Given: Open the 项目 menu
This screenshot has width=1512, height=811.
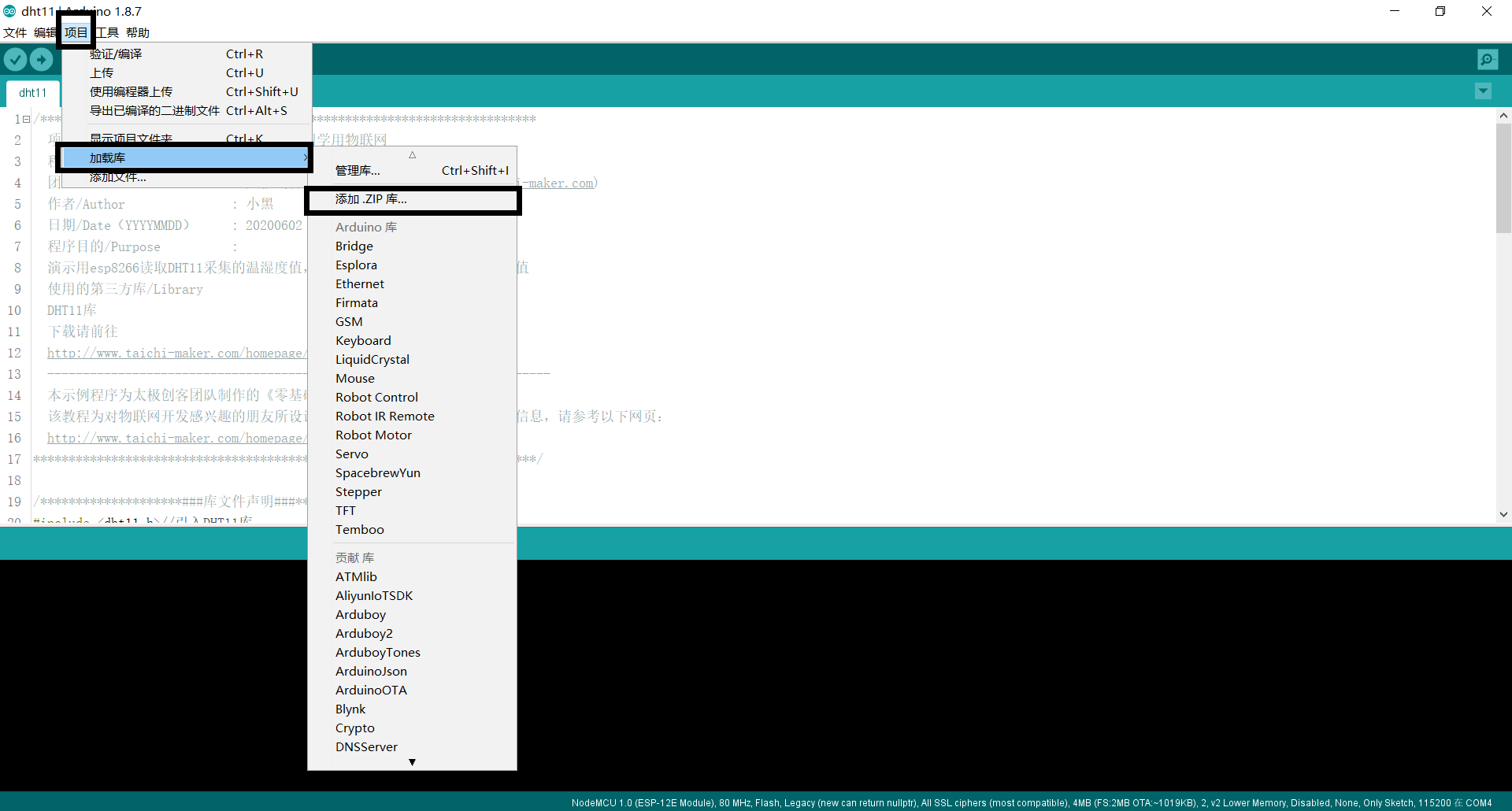Looking at the screenshot, I should pyautogui.click(x=76, y=32).
